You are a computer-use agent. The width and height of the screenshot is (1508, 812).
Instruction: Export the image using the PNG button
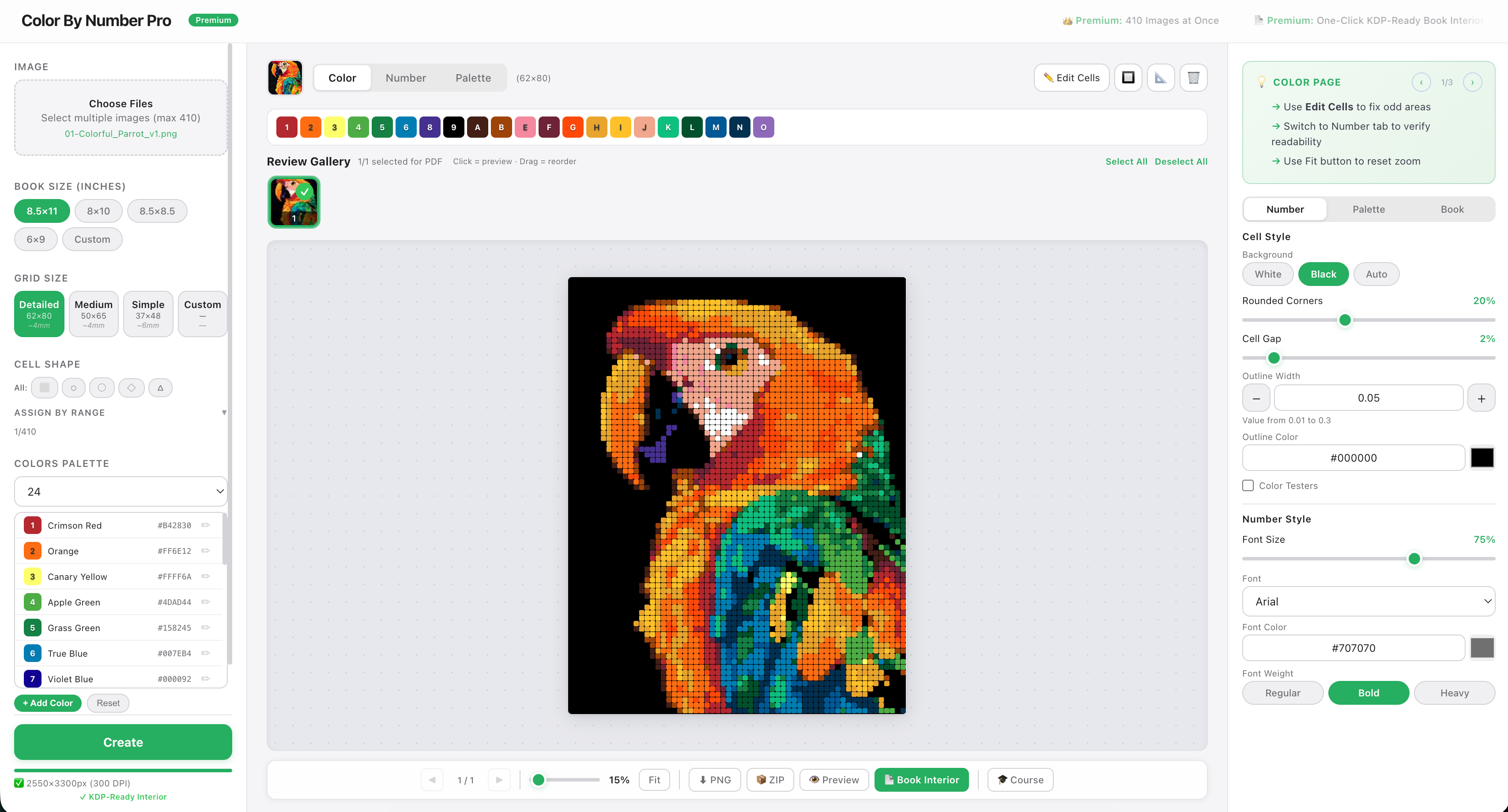[714, 779]
